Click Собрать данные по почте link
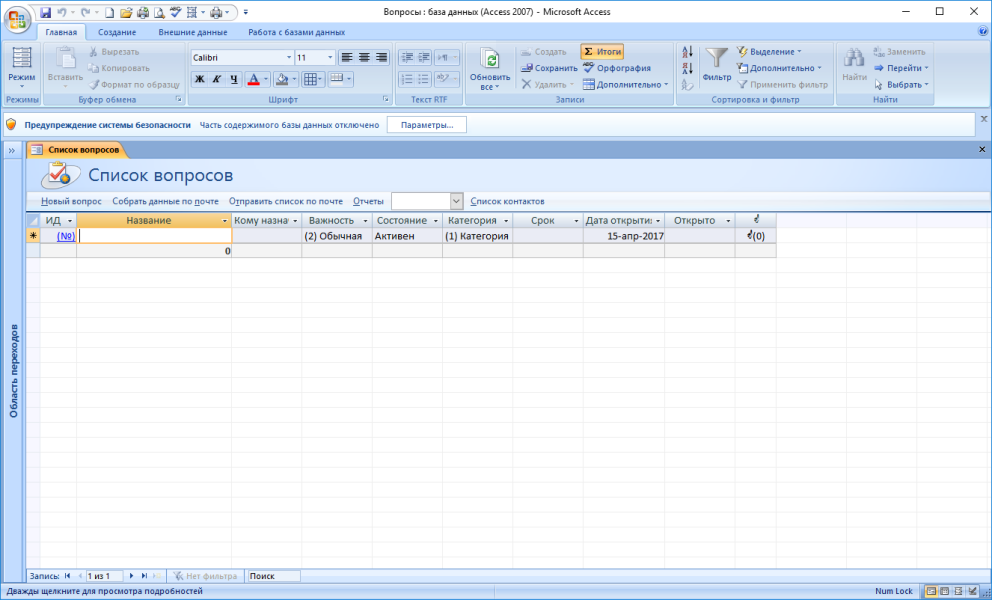This screenshot has width=992, height=600. click(x=166, y=201)
